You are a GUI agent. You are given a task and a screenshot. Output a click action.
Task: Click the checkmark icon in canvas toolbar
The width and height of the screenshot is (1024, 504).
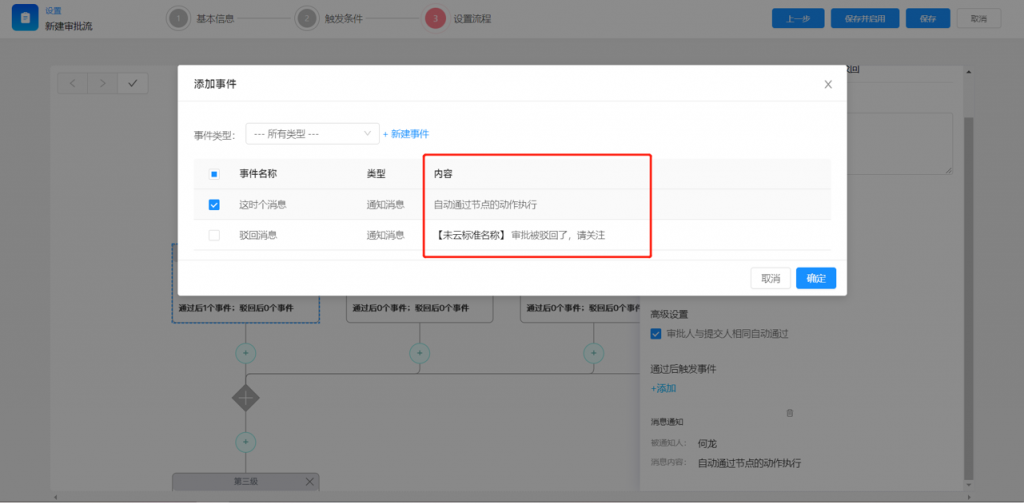coord(132,83)
